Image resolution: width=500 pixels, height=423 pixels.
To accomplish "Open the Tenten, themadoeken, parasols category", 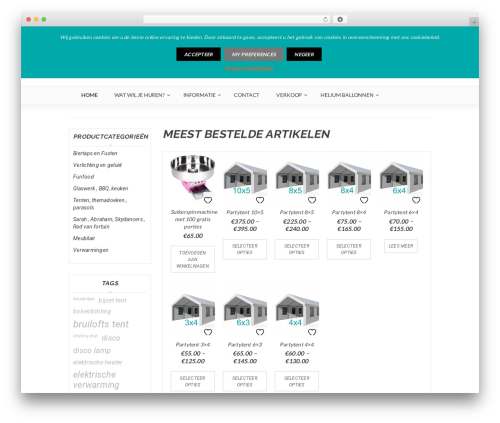I will click(x=100, y=204).
